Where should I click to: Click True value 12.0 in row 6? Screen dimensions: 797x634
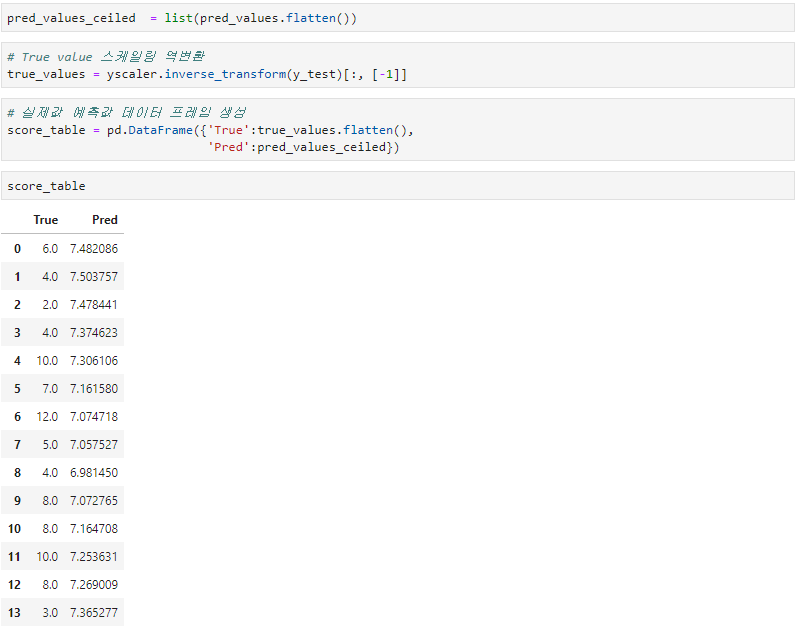tap(47, 416)
